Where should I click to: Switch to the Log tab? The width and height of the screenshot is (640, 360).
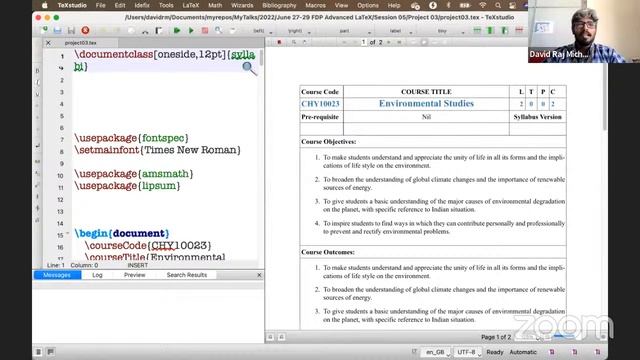(x=97, y=275)
